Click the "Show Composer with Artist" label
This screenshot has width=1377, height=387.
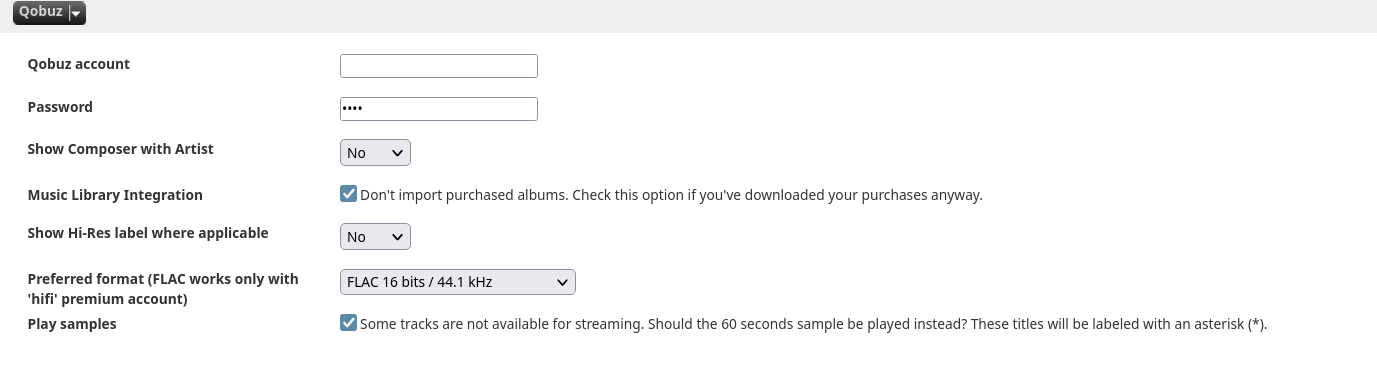tap(121, 149)
